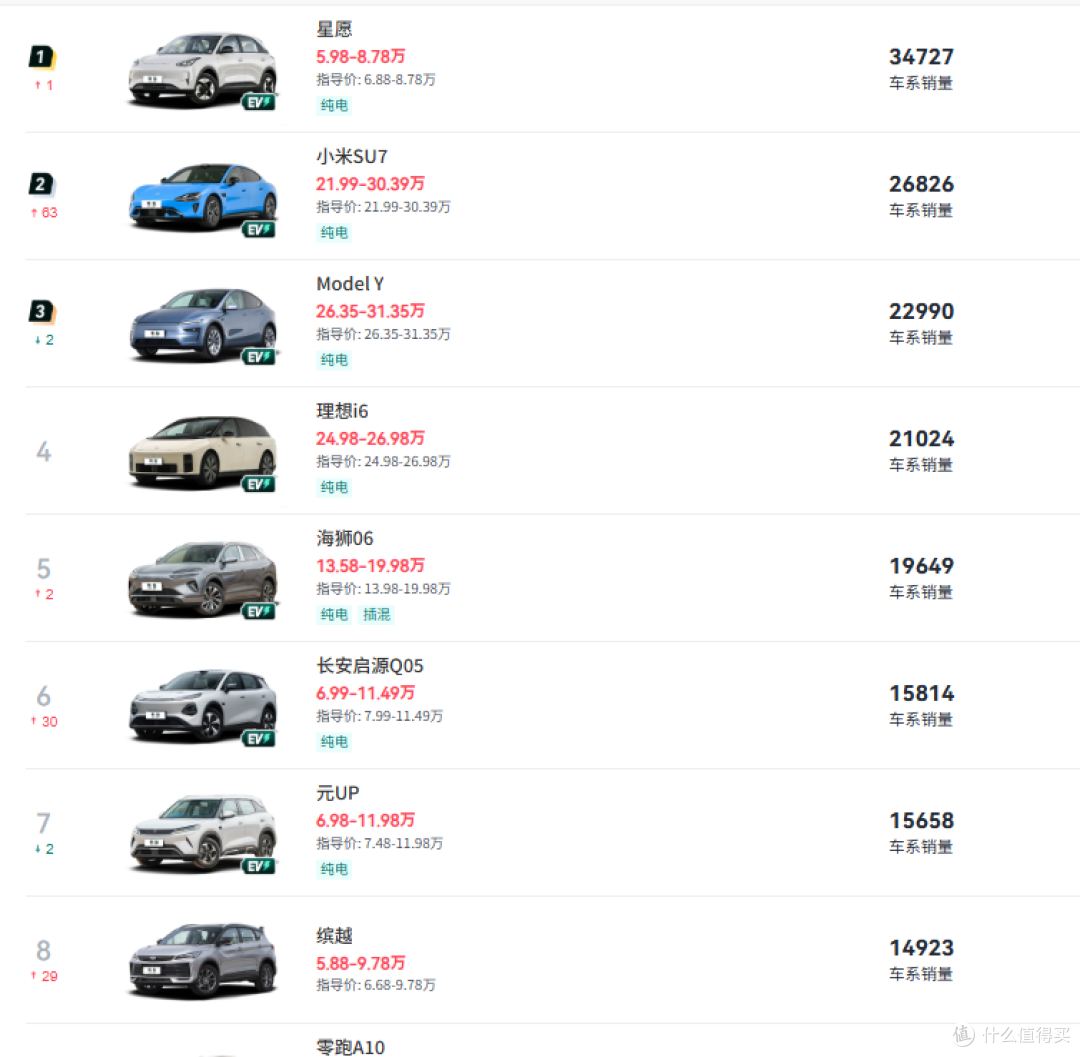Open the 理想i6 title link
Screen dimensions: 1080x1057
pyautogui.click(x=342, y=411)
